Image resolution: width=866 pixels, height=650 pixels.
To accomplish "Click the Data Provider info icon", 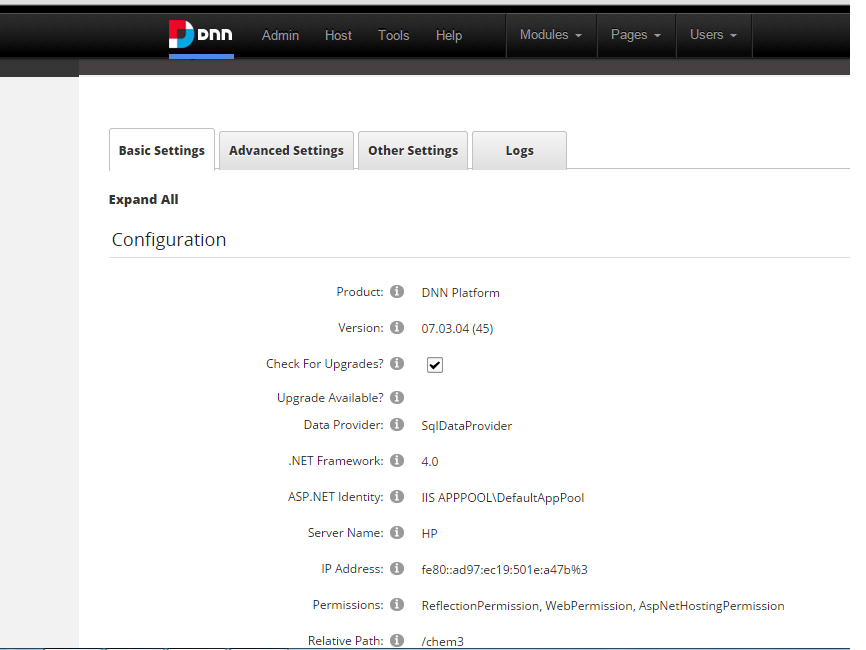I will click(x=397, y=425).
